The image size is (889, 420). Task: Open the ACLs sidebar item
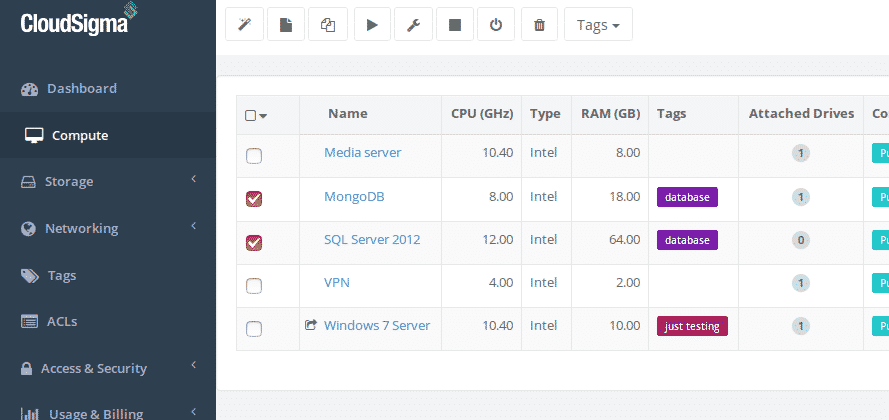point(108,321)
